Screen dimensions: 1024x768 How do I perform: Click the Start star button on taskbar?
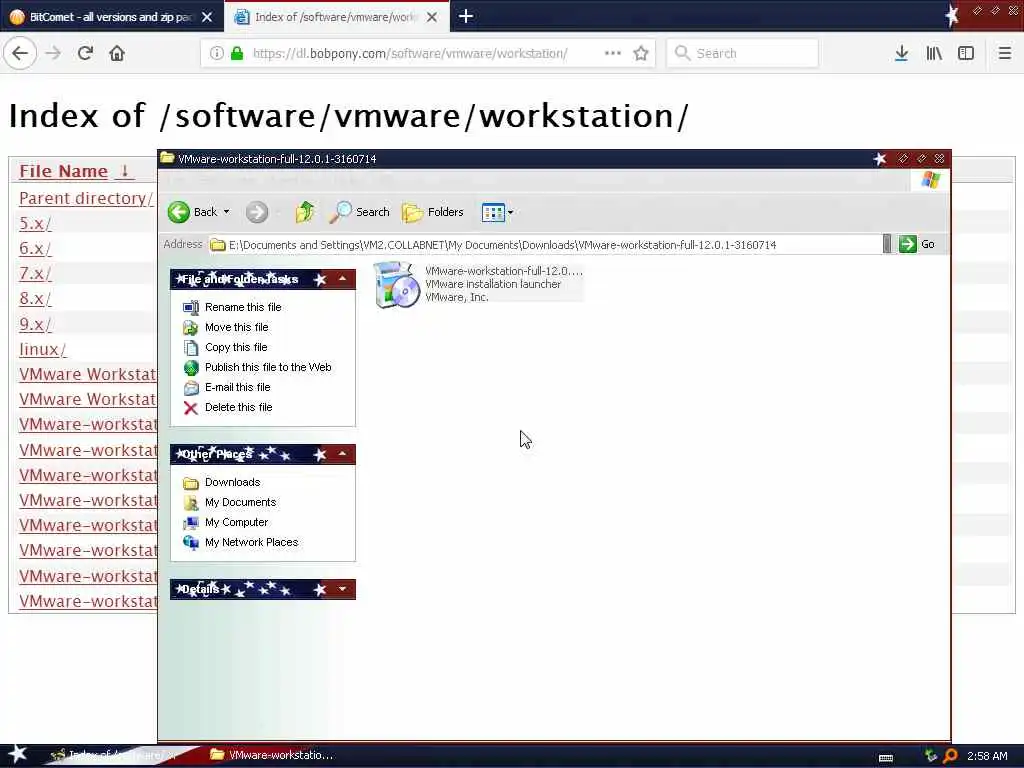[17, 754]
